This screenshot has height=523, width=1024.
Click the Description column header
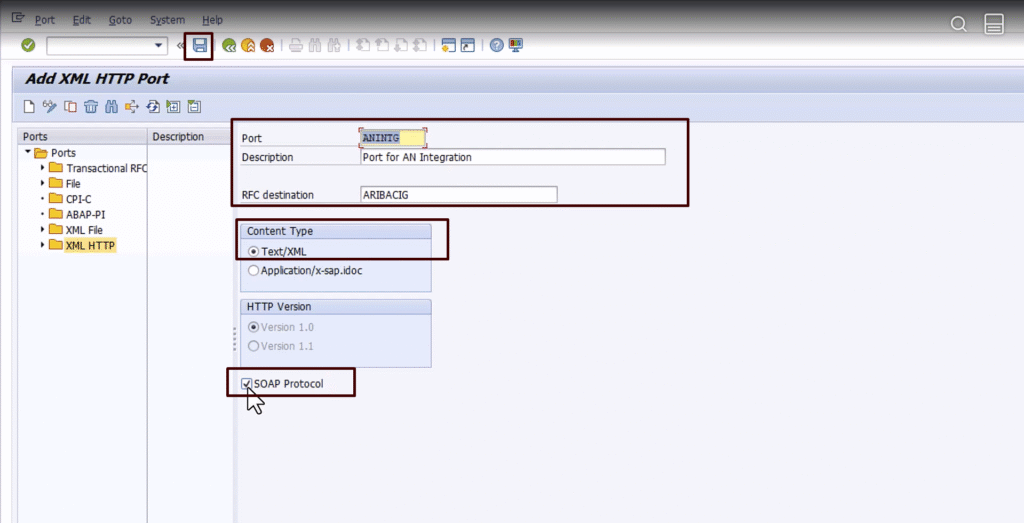[189, 136]
